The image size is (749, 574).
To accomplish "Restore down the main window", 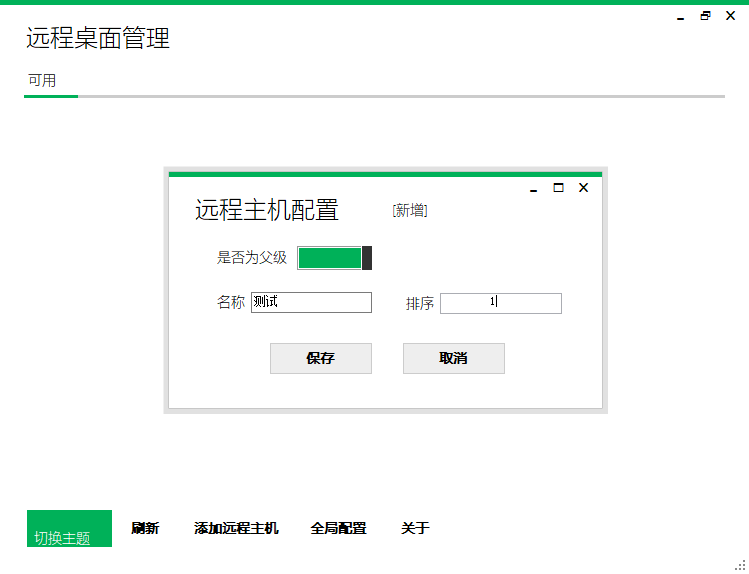I will [x=706, y=16].
